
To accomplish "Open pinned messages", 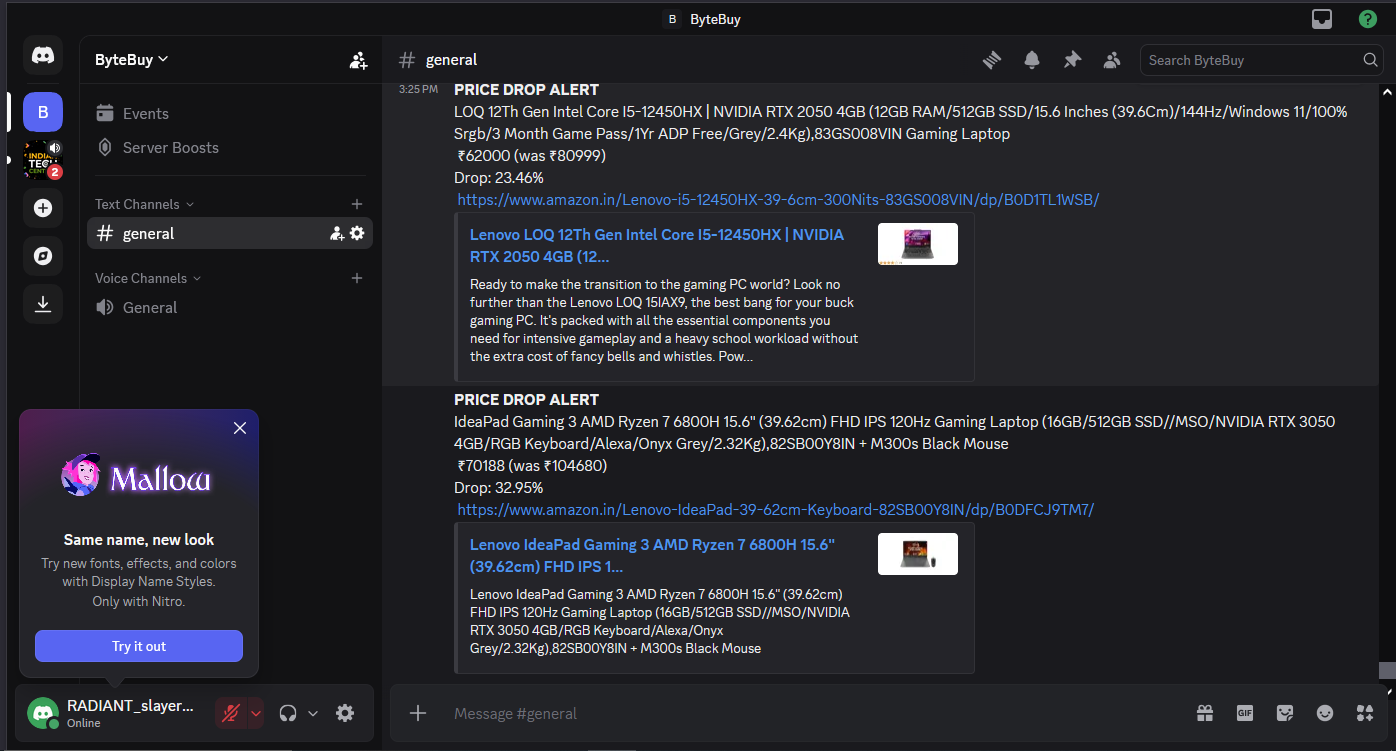I will tap(1072, 59).
